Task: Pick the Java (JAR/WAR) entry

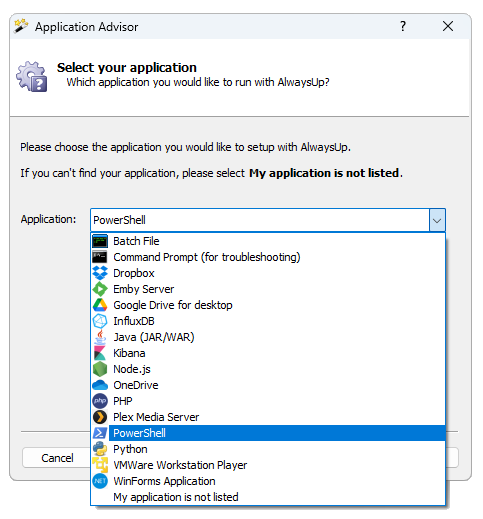Action: pos(268,337)
